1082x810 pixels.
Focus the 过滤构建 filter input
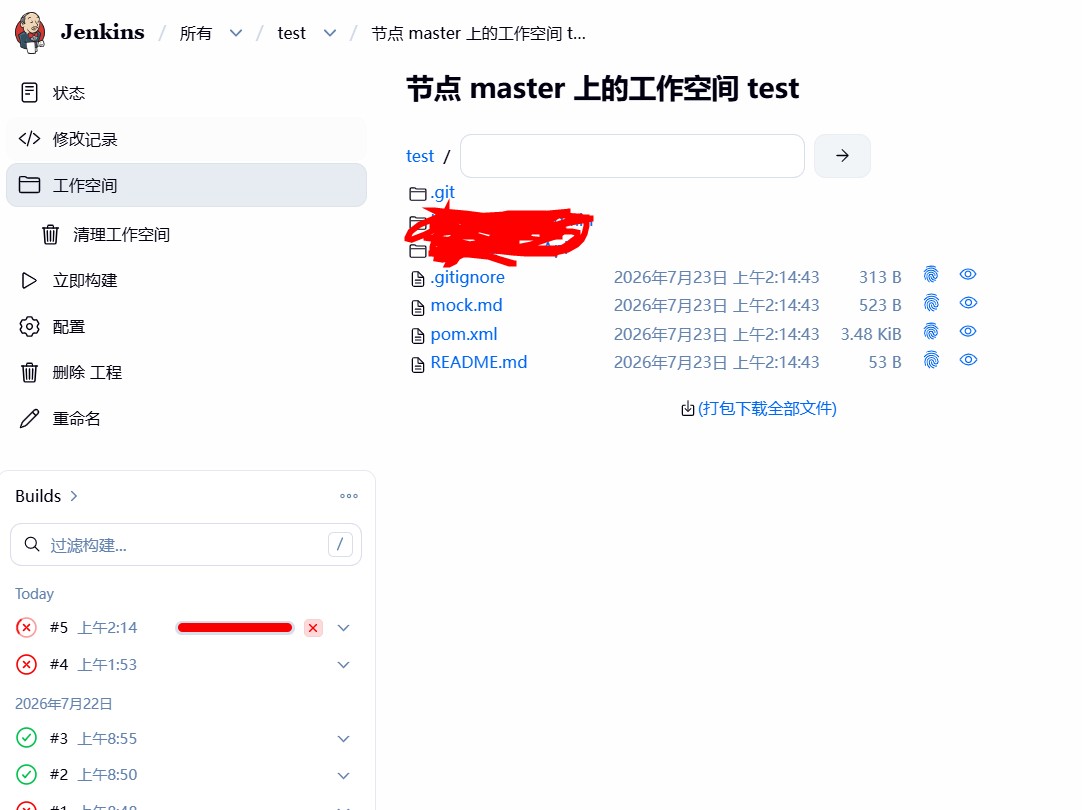point(186,544)
